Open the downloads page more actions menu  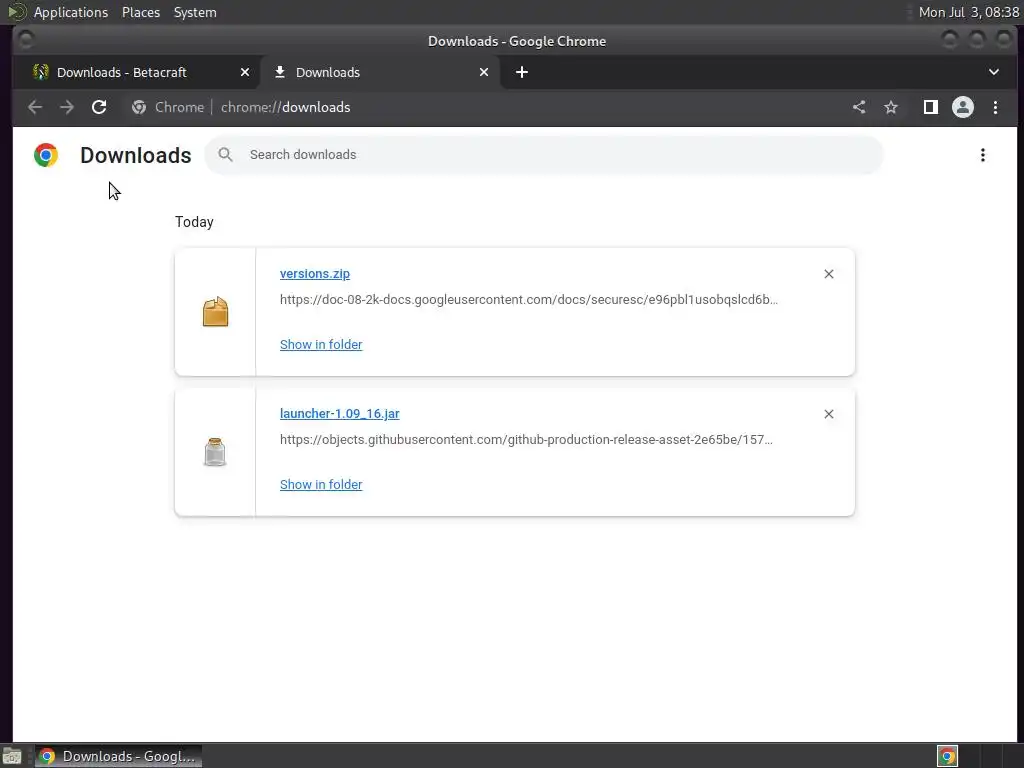tap(982, 155)
